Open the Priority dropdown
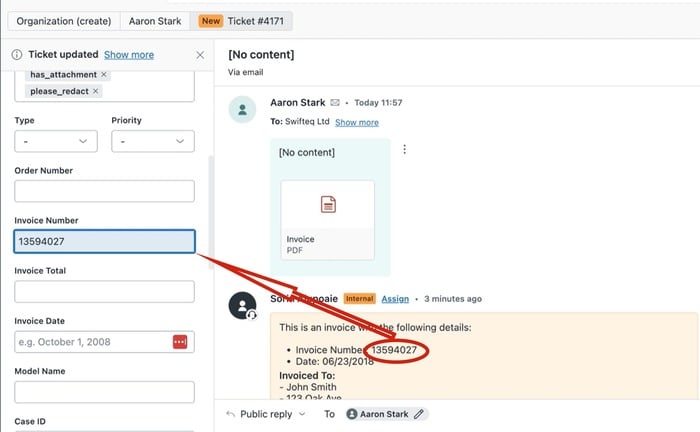Screen dimensions: 700x432 coord(153,141)
